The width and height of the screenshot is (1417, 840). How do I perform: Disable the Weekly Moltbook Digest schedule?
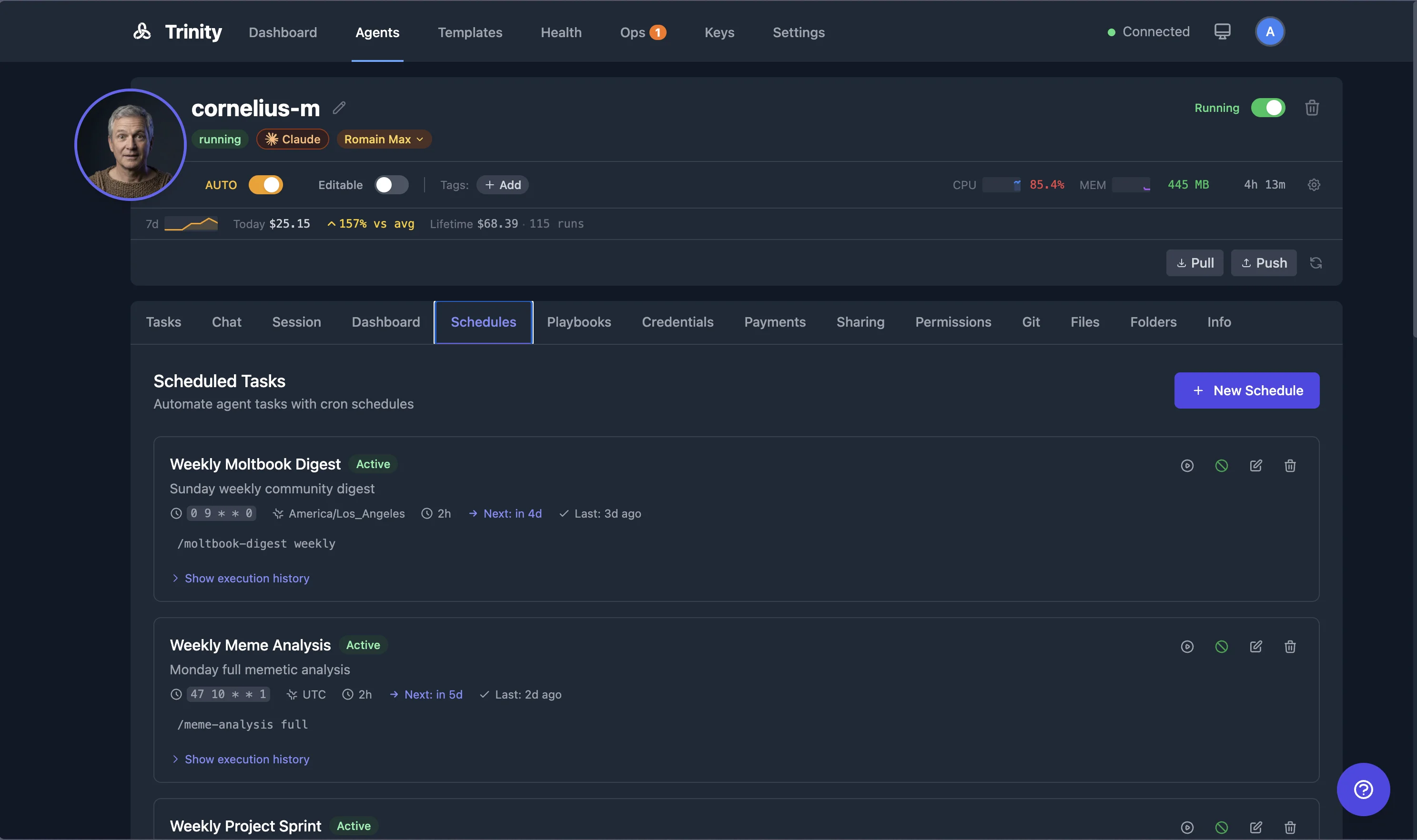(x=1222, y=465)
